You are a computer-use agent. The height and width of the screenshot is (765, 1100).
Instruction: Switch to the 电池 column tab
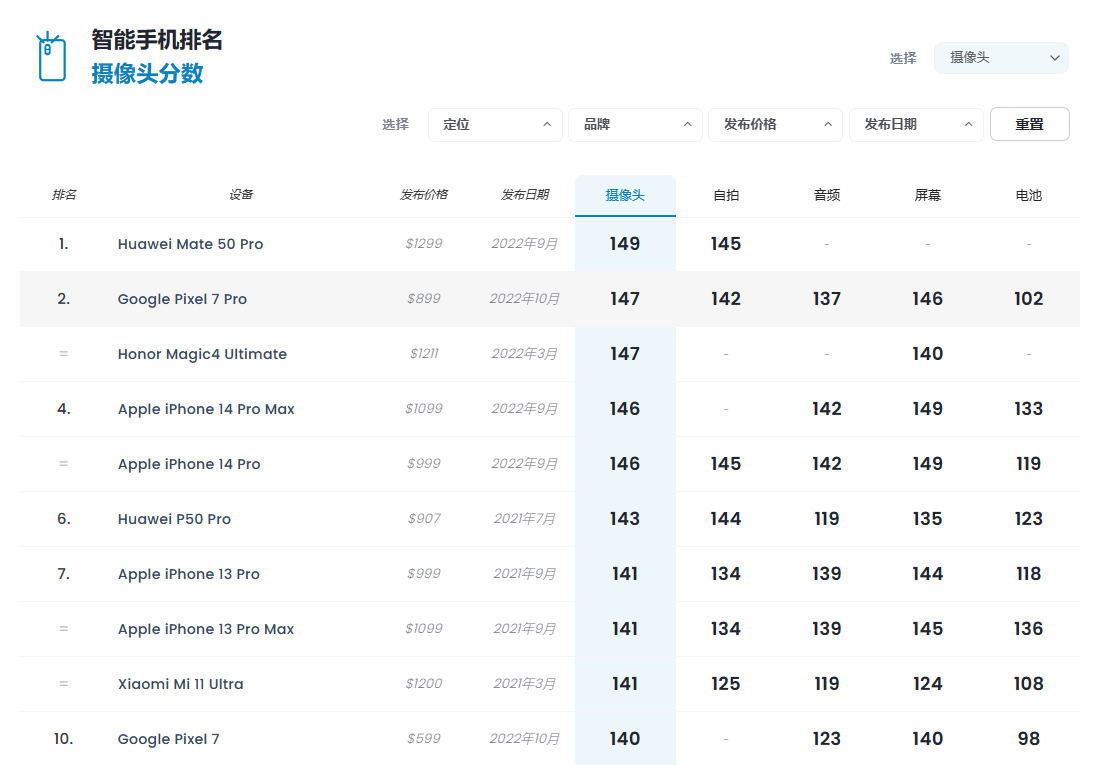point(1028,196)
